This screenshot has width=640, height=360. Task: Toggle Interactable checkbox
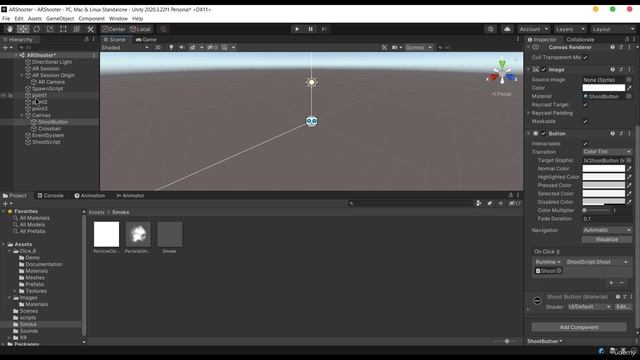click(585, 144)
